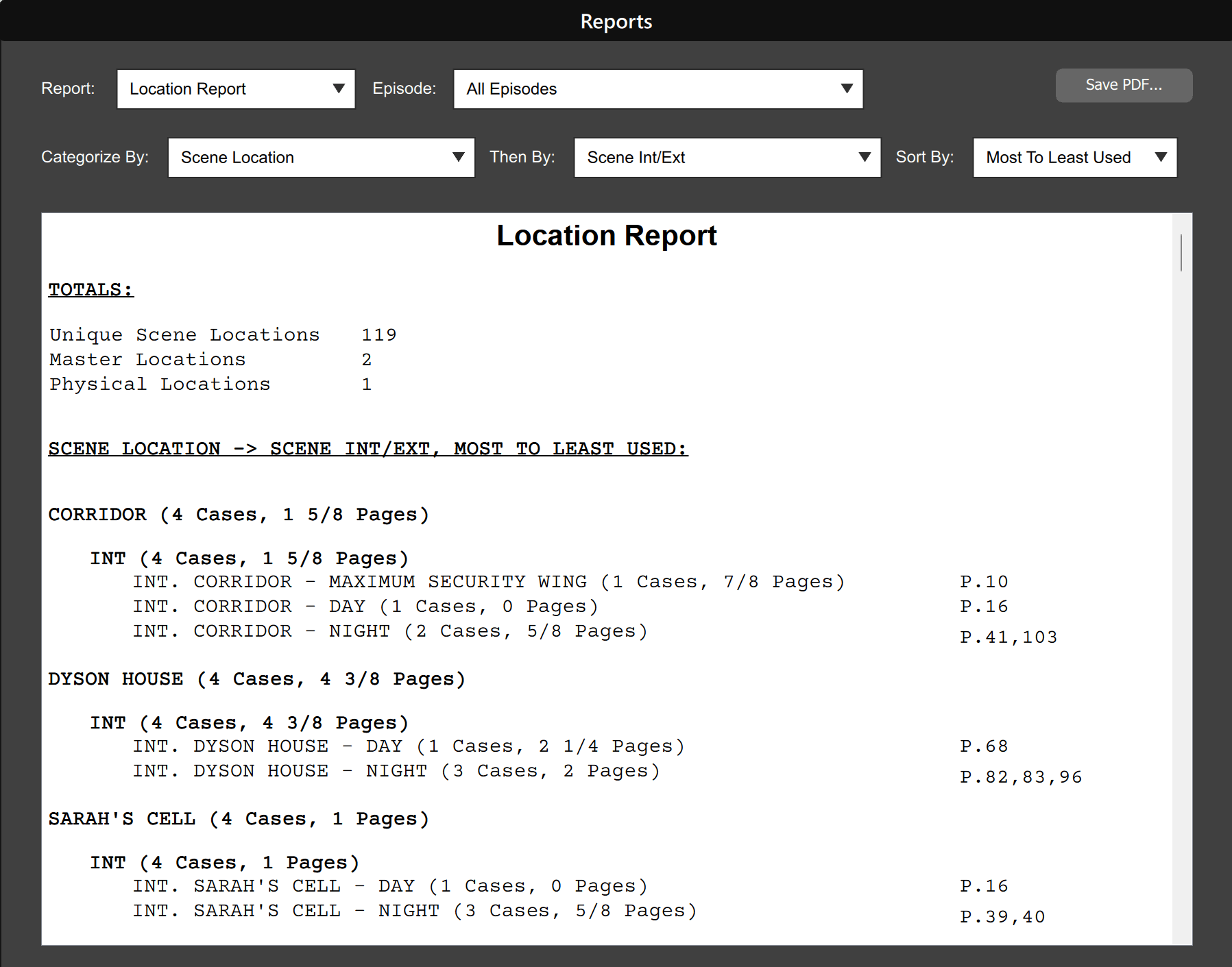Click the INT. CORRIDOR - NIGHT entry

(x=389, y=631)
